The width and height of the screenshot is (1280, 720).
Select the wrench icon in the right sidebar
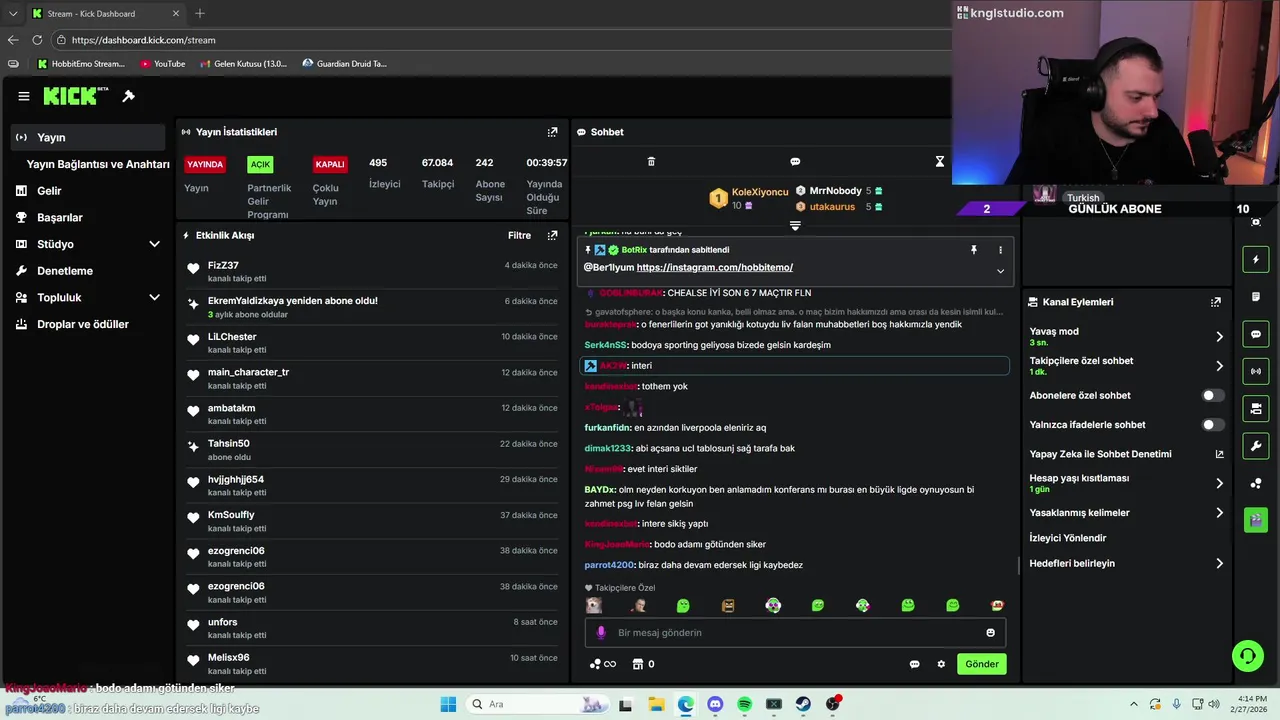pyautogui.click(x=1256, y=445)
